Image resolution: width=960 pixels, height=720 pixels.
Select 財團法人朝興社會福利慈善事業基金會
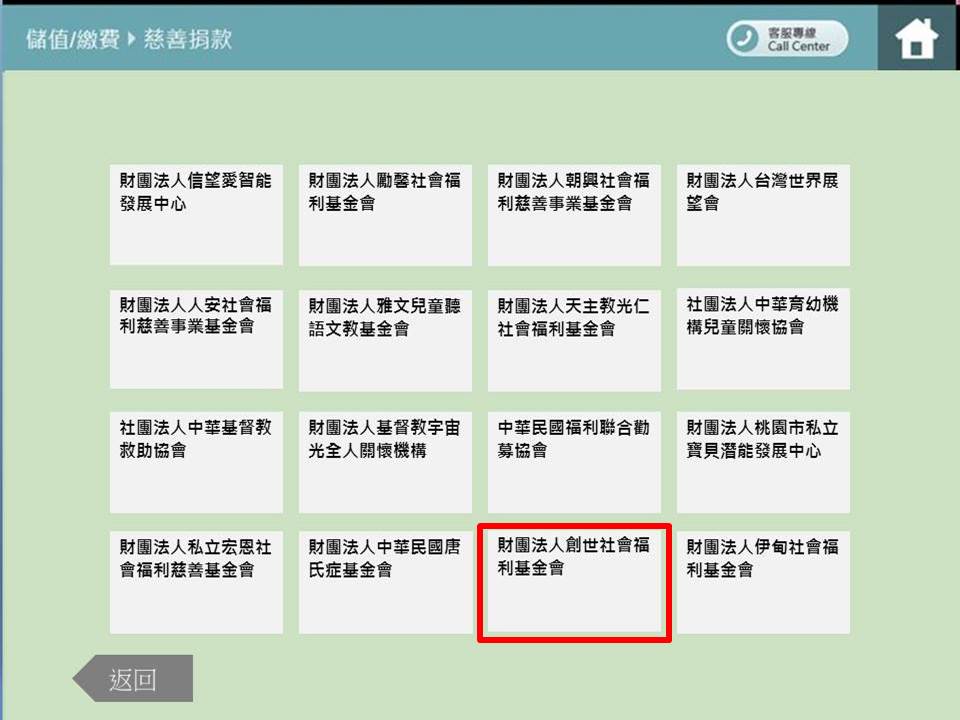pyautogui.click(x=574, y=215)
